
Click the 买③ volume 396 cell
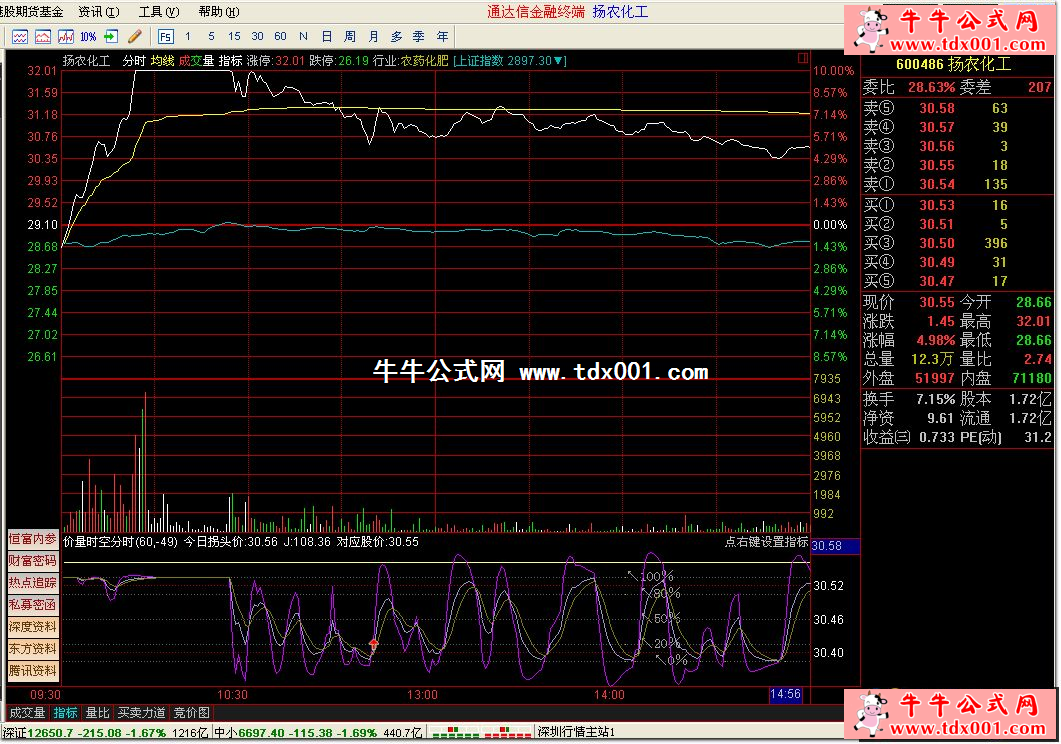(x=995, y=243)
